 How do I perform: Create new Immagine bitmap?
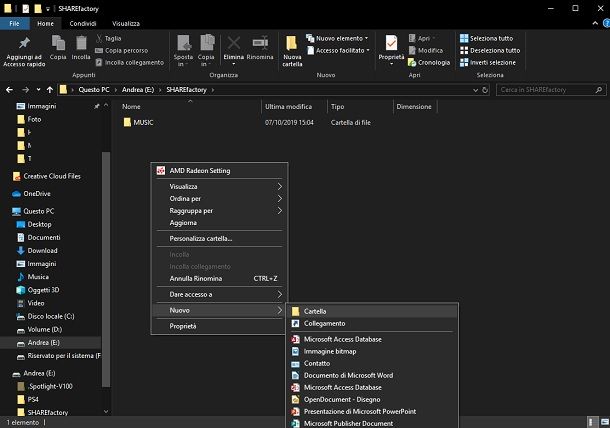[x=373, y=351]
